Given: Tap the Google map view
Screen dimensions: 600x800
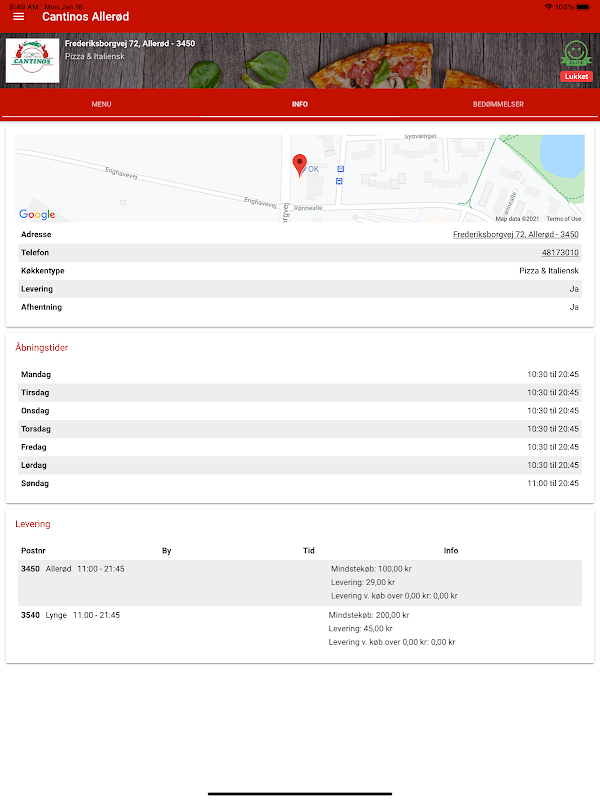Looking at the screenshot, I should click(x=300, y=179).
